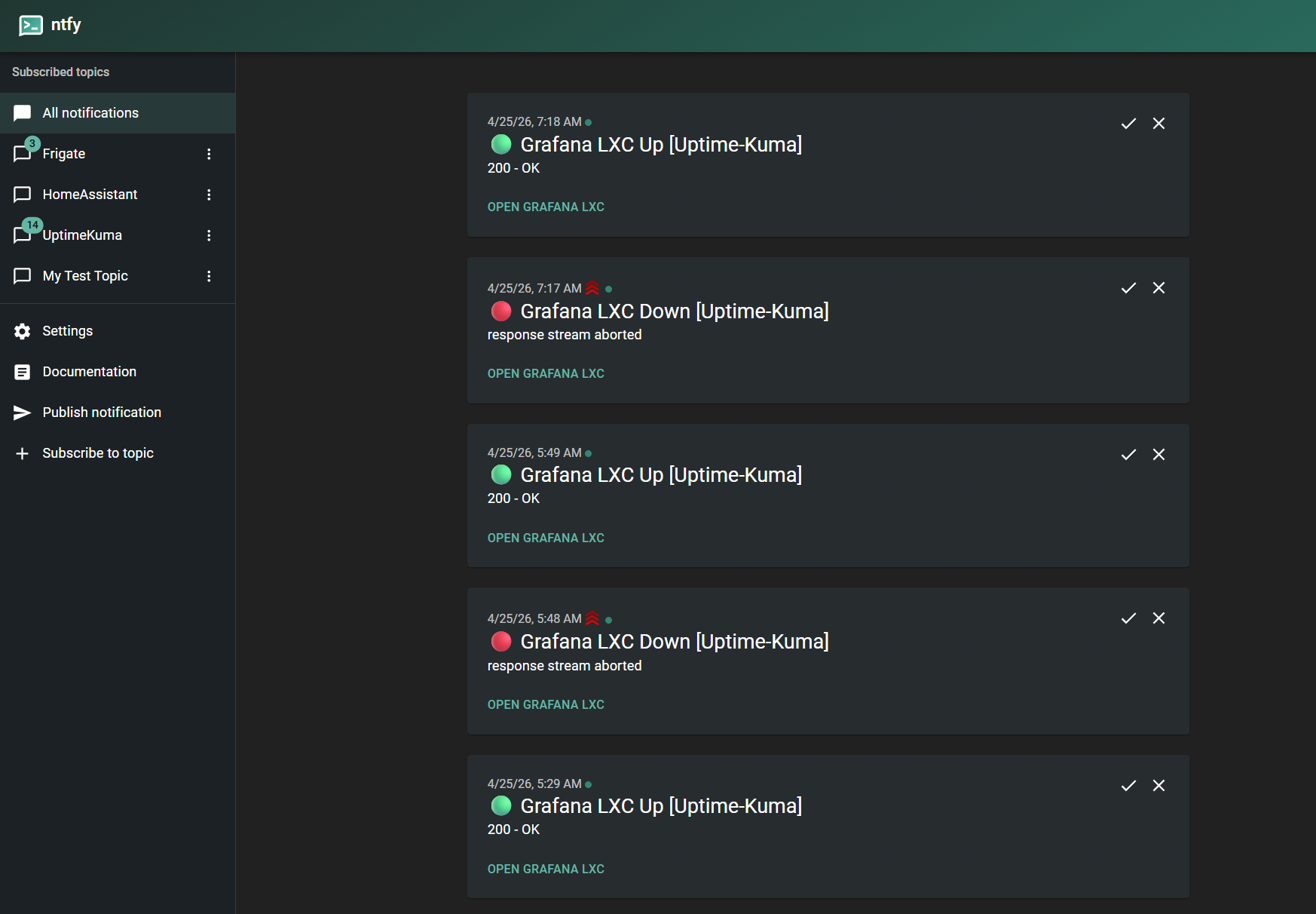Click the All notifications chat icon
Image resolution: width=1316 pixels, height=914 pixels.
(23, 113)
